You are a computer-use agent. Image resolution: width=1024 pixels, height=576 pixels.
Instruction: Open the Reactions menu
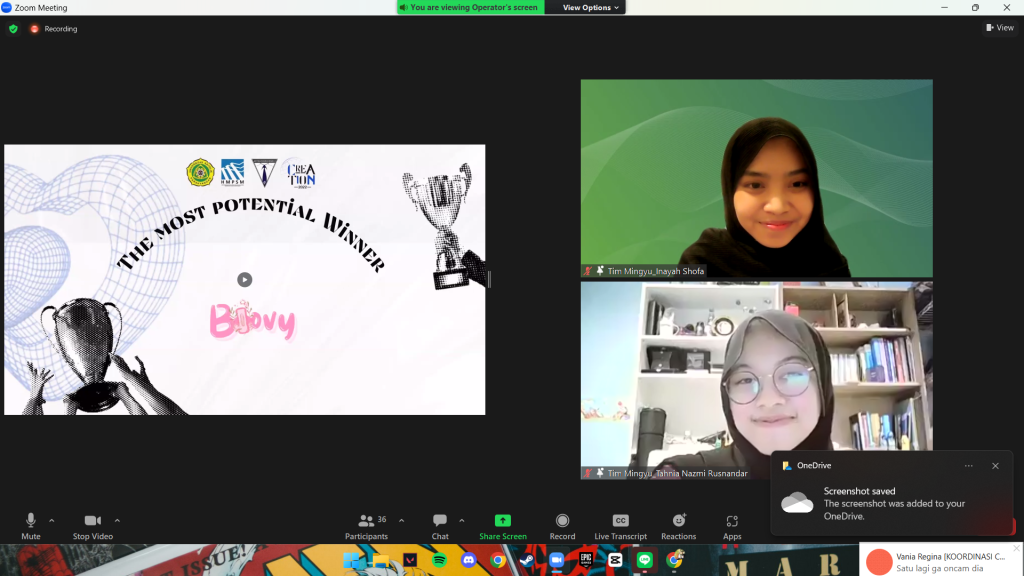pyautogui.click(x=679, y=525)
